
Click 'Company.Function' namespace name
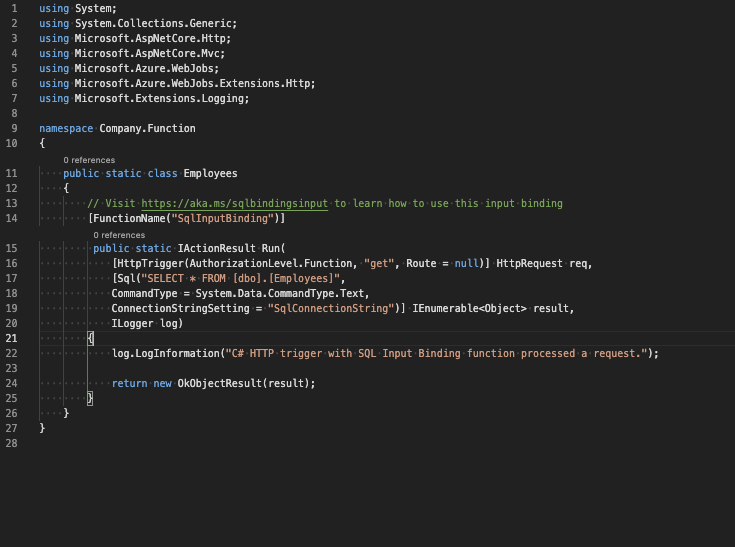tap(147, 128)
